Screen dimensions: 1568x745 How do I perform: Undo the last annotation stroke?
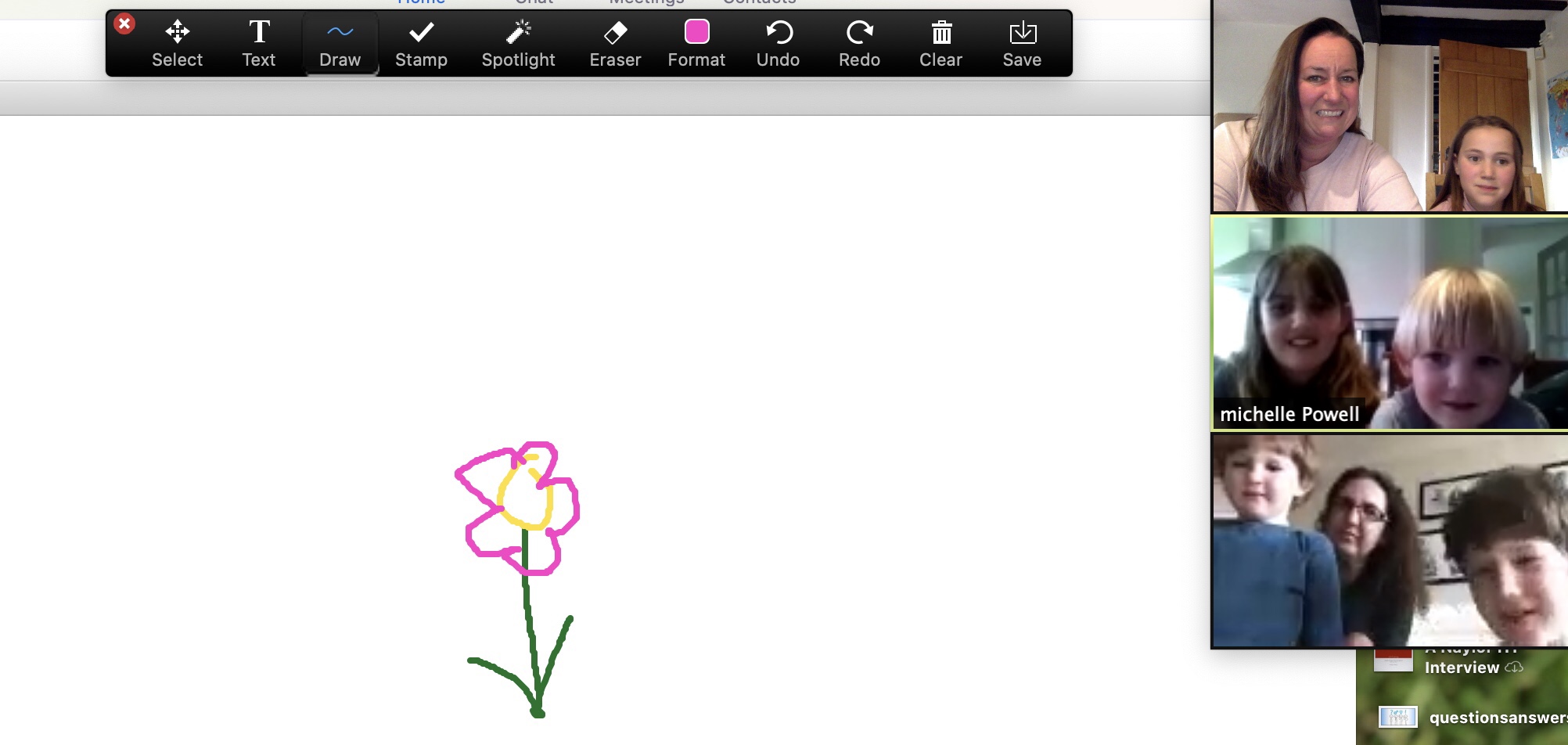point(778,44)
